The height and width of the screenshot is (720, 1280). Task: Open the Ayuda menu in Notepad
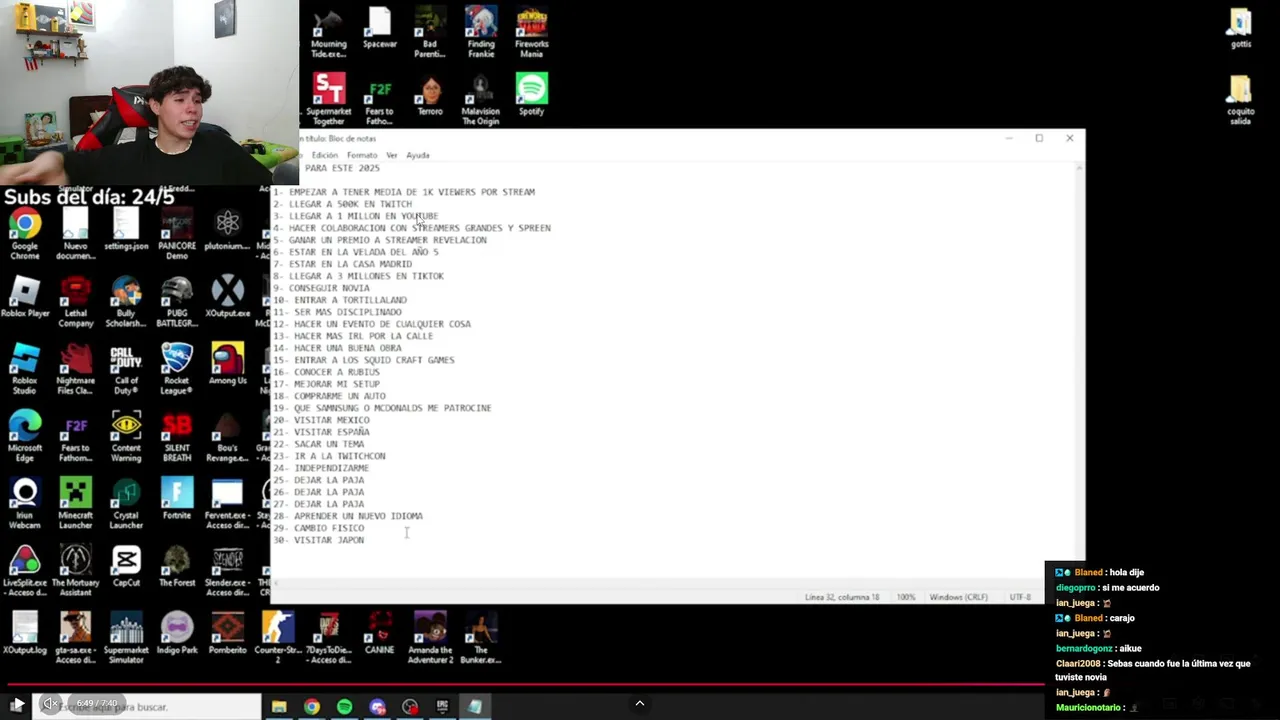click(418, 155)
